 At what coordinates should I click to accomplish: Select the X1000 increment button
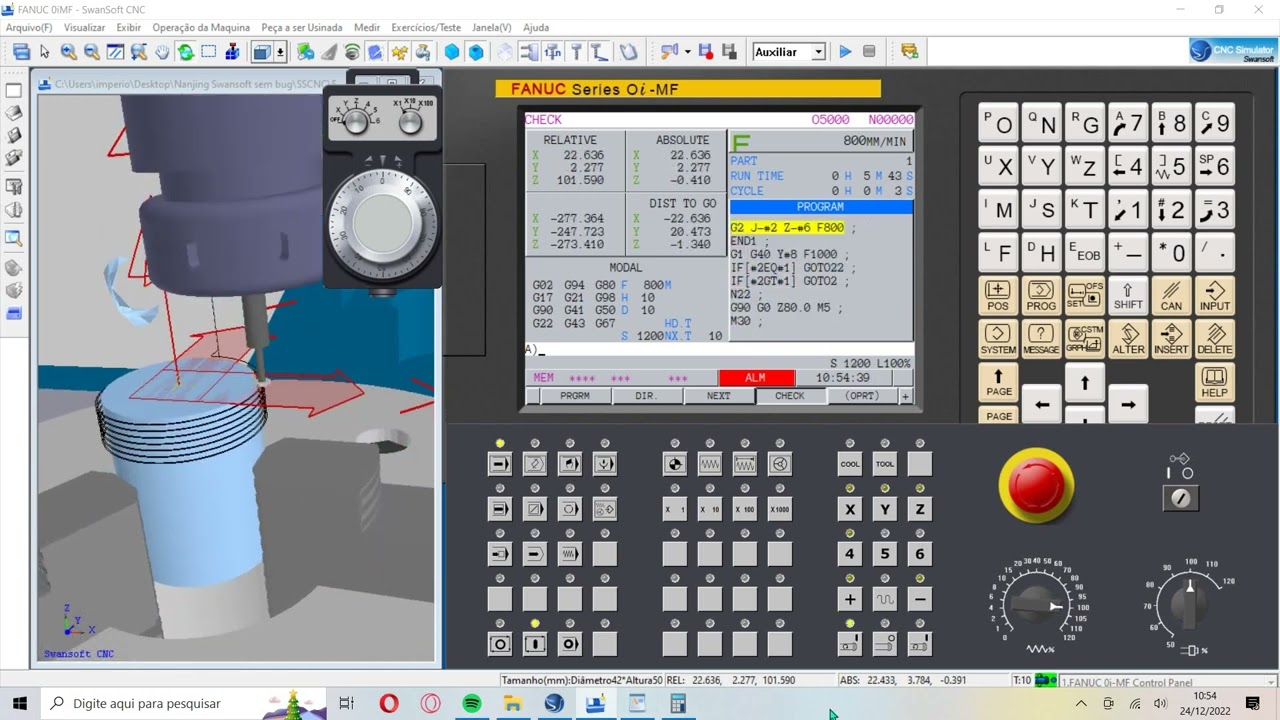click(x=780, y=509)
